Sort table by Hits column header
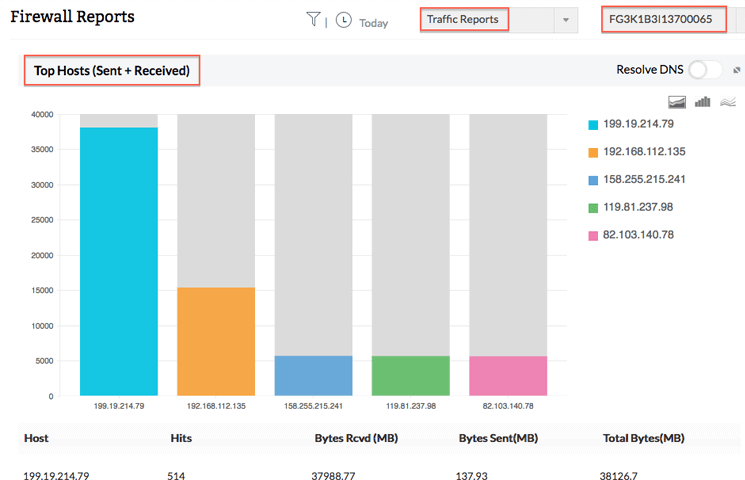The height and width of the screenshot is (480, 745). click(181, 438)
